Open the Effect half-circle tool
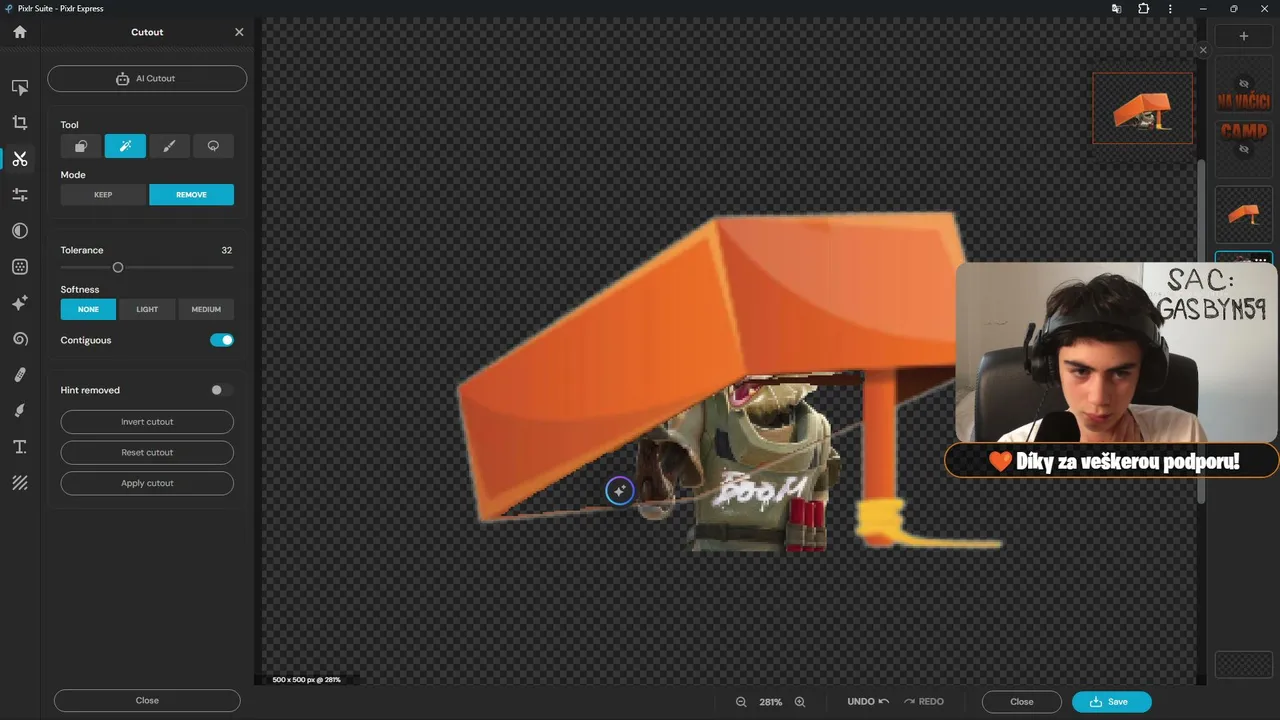Image resolution: width=1280 pixels, height=720 pixels. [20, 231]
